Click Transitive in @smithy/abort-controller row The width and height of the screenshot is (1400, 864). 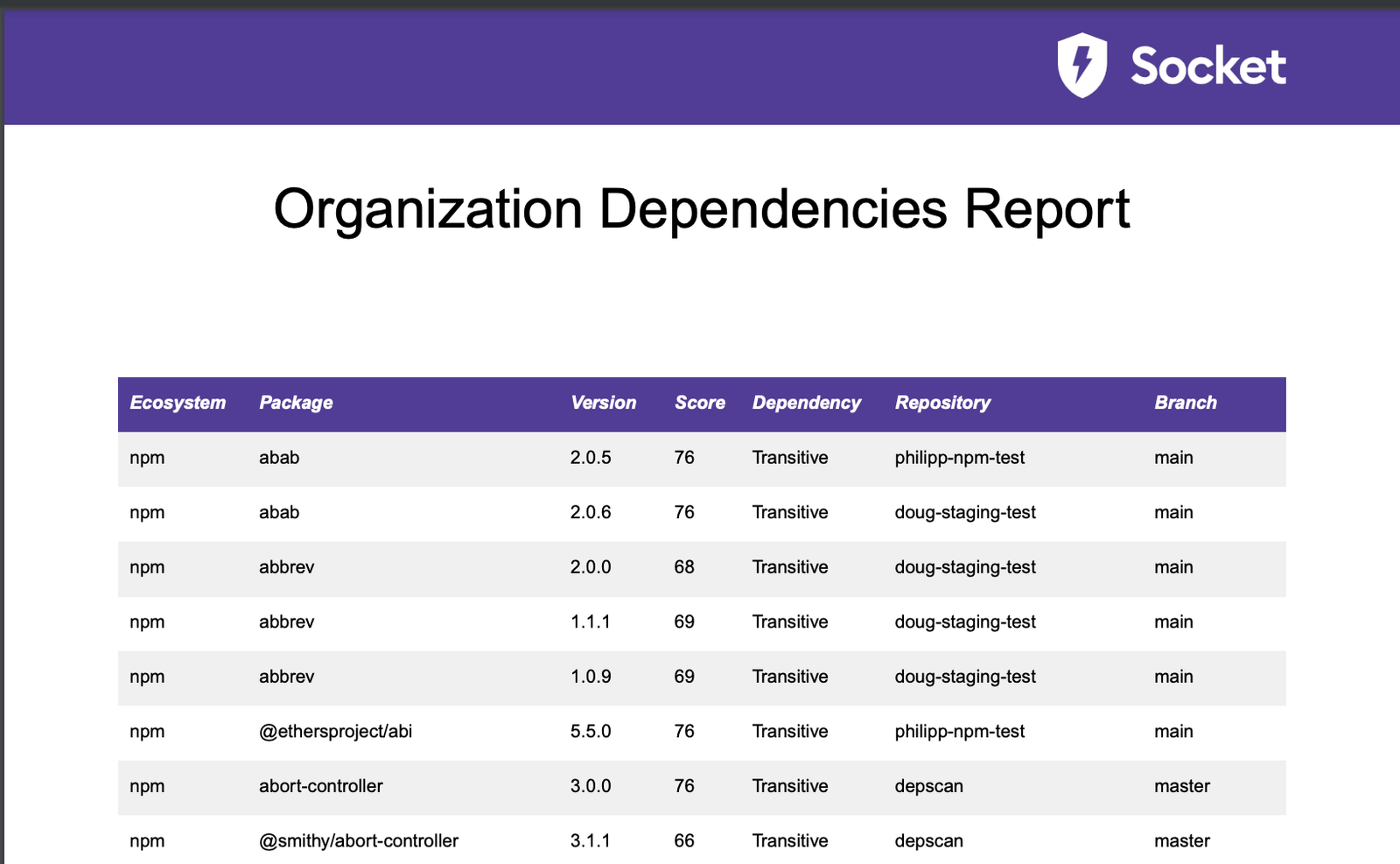tap(790, 840)
